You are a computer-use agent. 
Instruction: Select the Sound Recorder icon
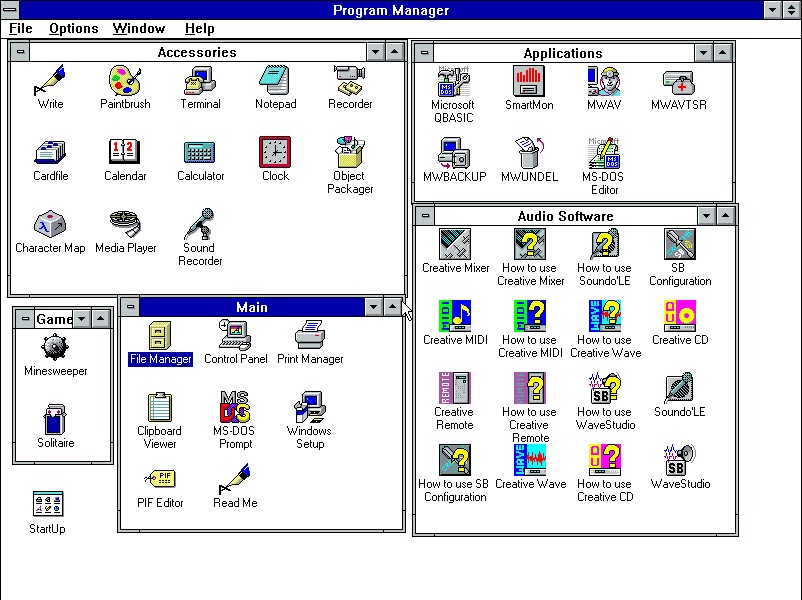tap(200, 225)
